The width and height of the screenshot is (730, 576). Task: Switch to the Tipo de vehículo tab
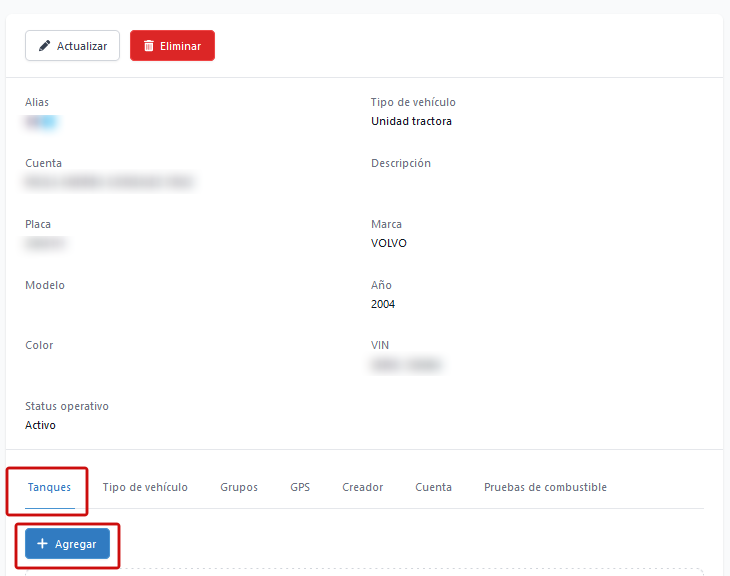tap(145, 487)
